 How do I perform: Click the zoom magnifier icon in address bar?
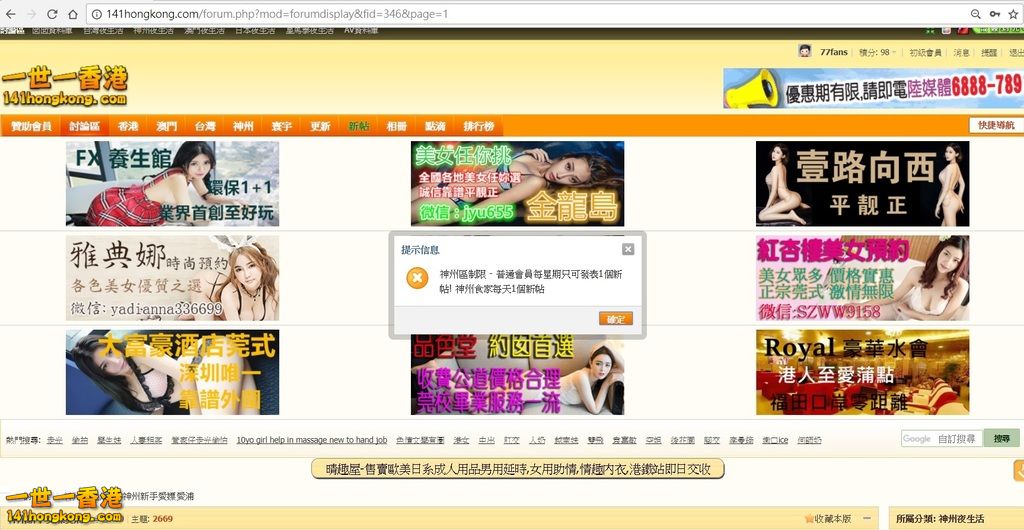(975, 14)
